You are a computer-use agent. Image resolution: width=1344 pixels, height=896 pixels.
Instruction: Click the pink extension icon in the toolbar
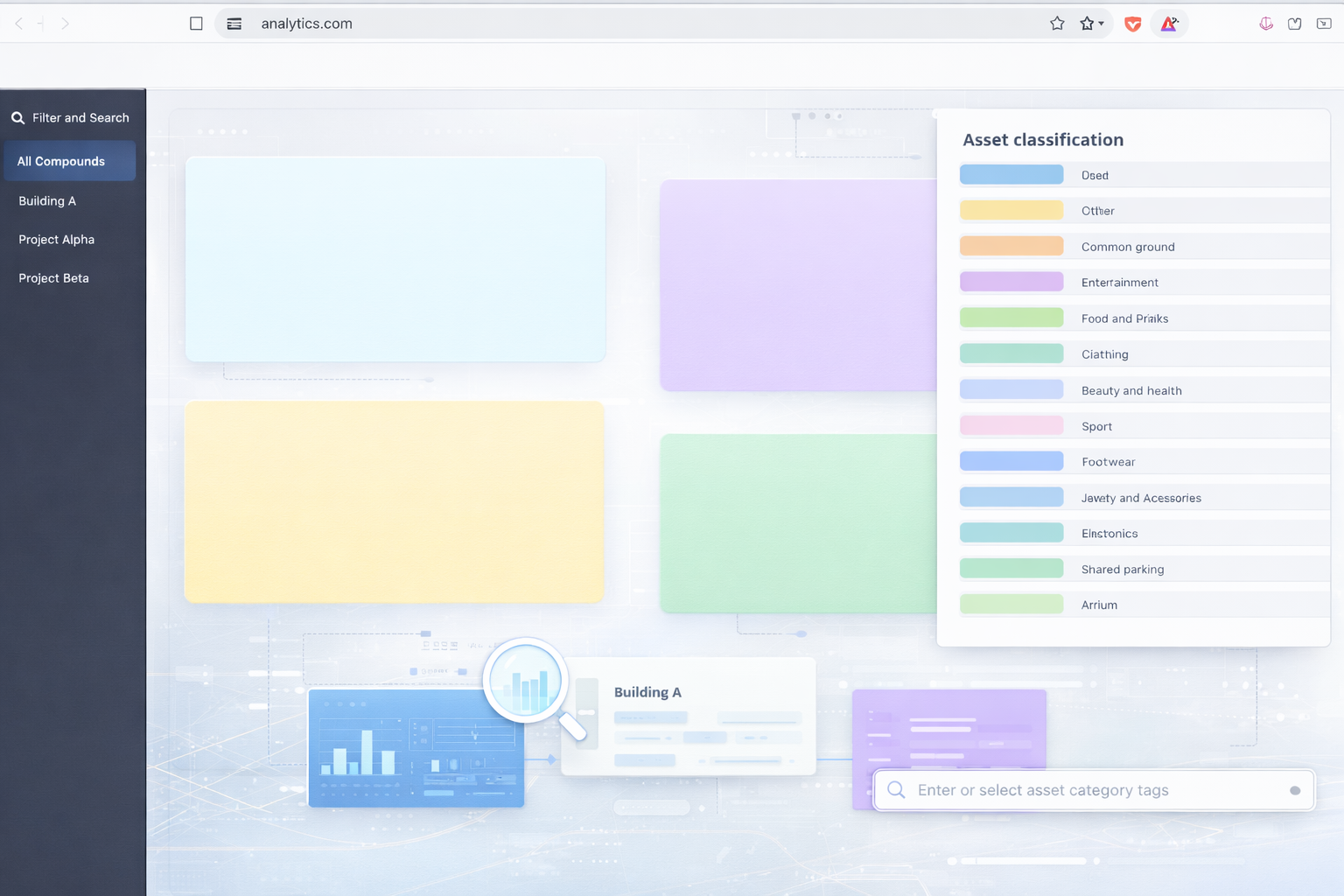1266,24
